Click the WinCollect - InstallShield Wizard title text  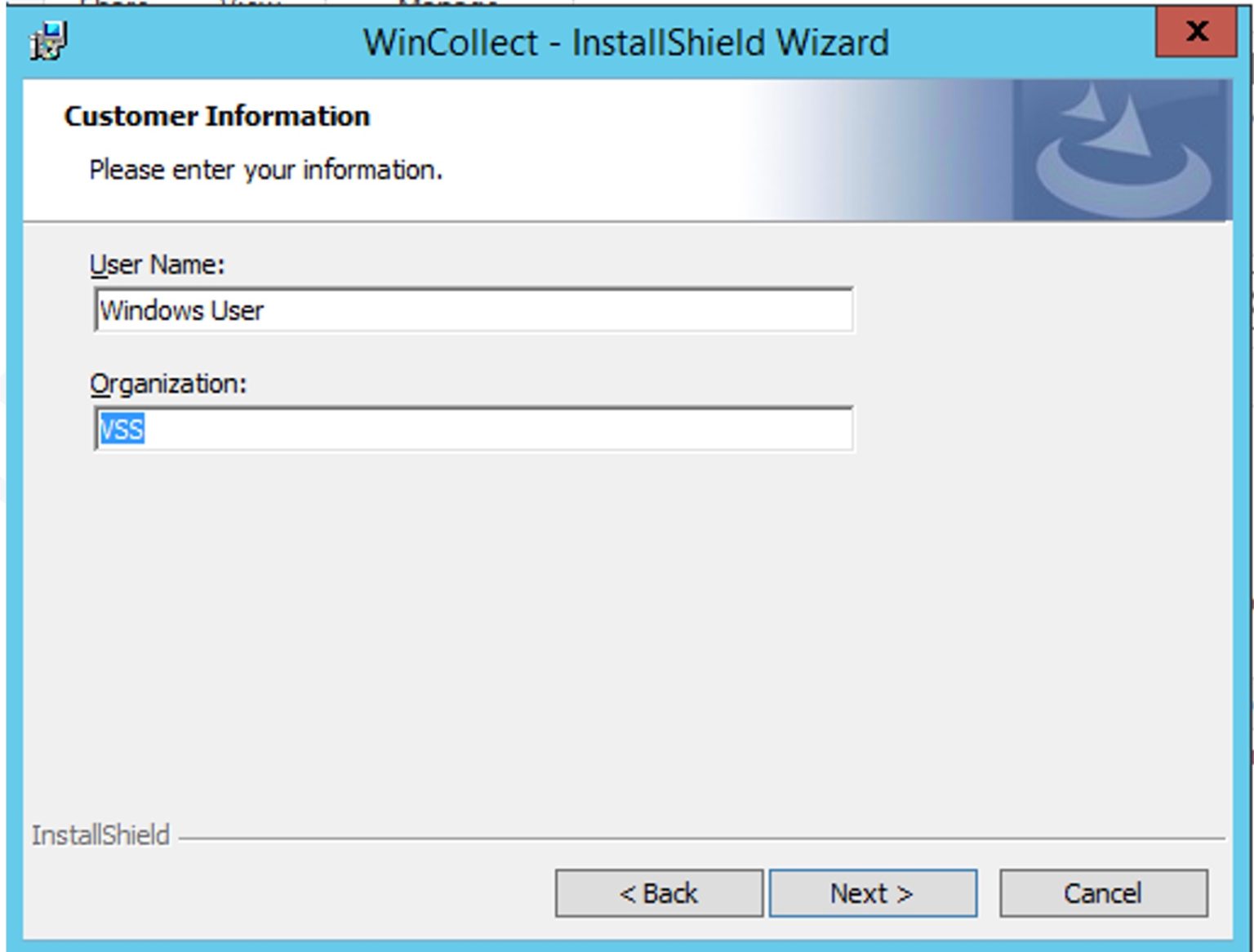[626, 42]
